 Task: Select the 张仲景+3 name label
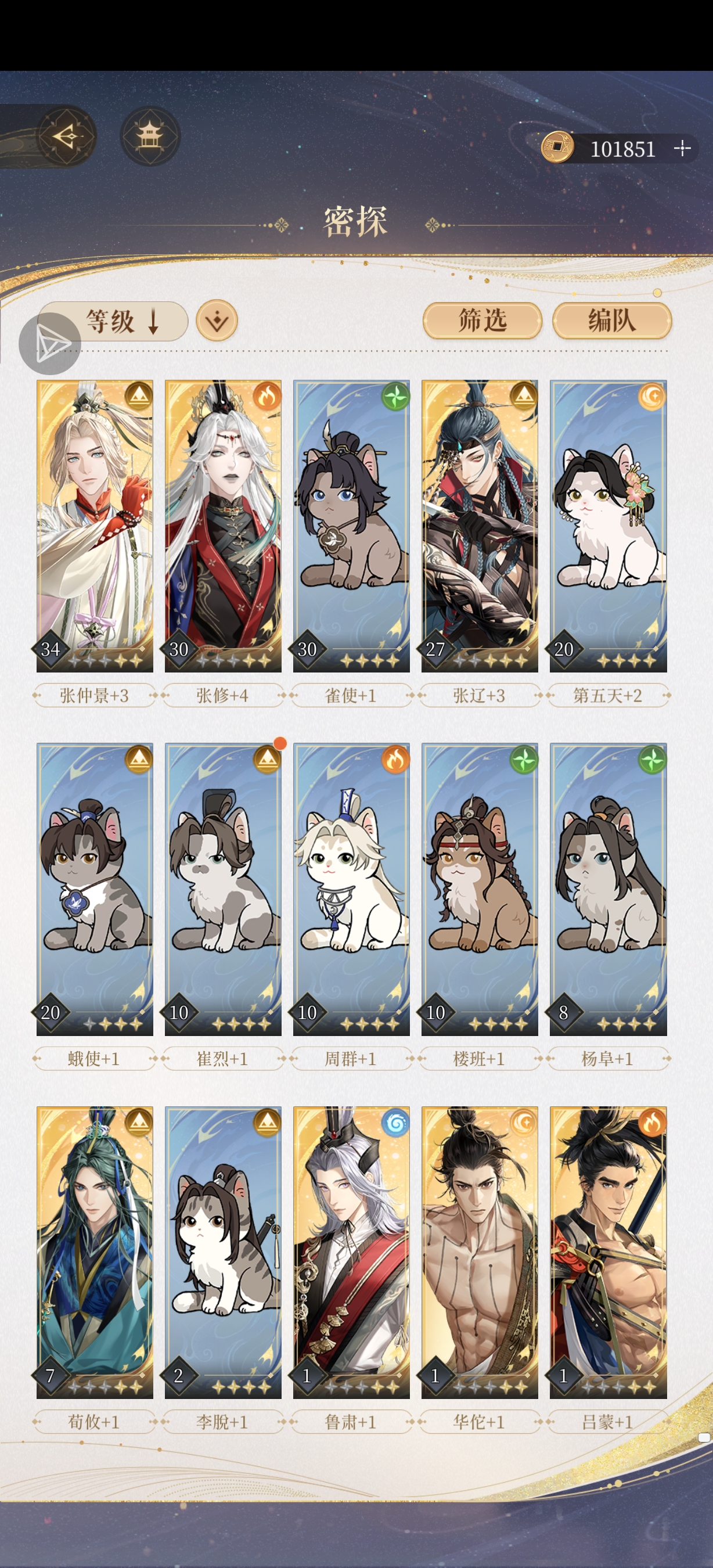tap(94, 695)
